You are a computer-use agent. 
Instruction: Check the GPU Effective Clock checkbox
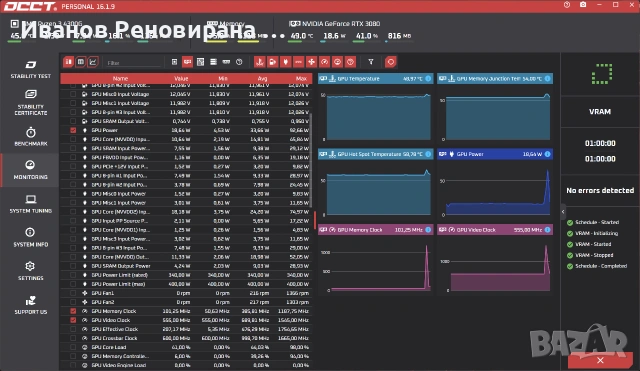[73, 329]
